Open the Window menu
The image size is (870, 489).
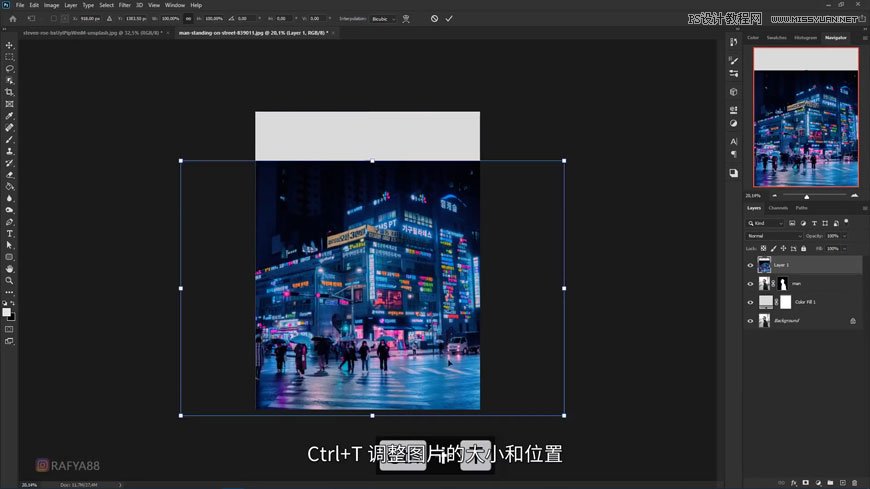pyautogui.click(x=175, y=5)
